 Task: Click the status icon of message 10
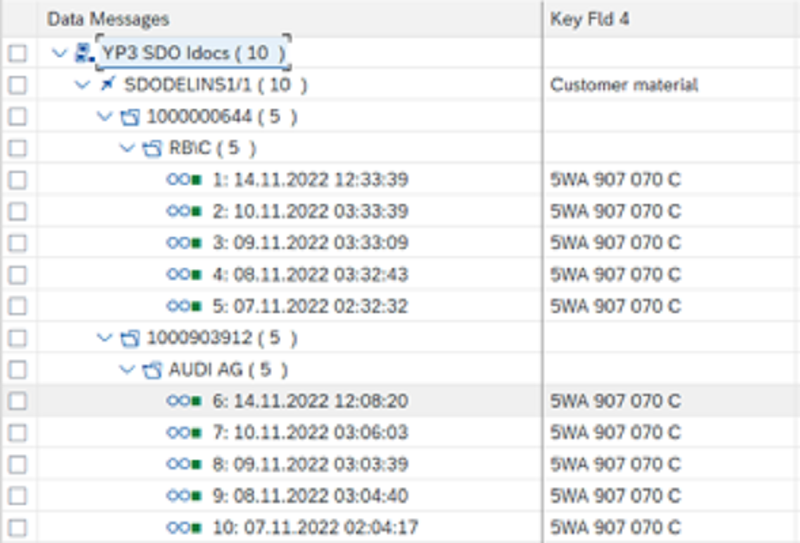click(184, 527)
